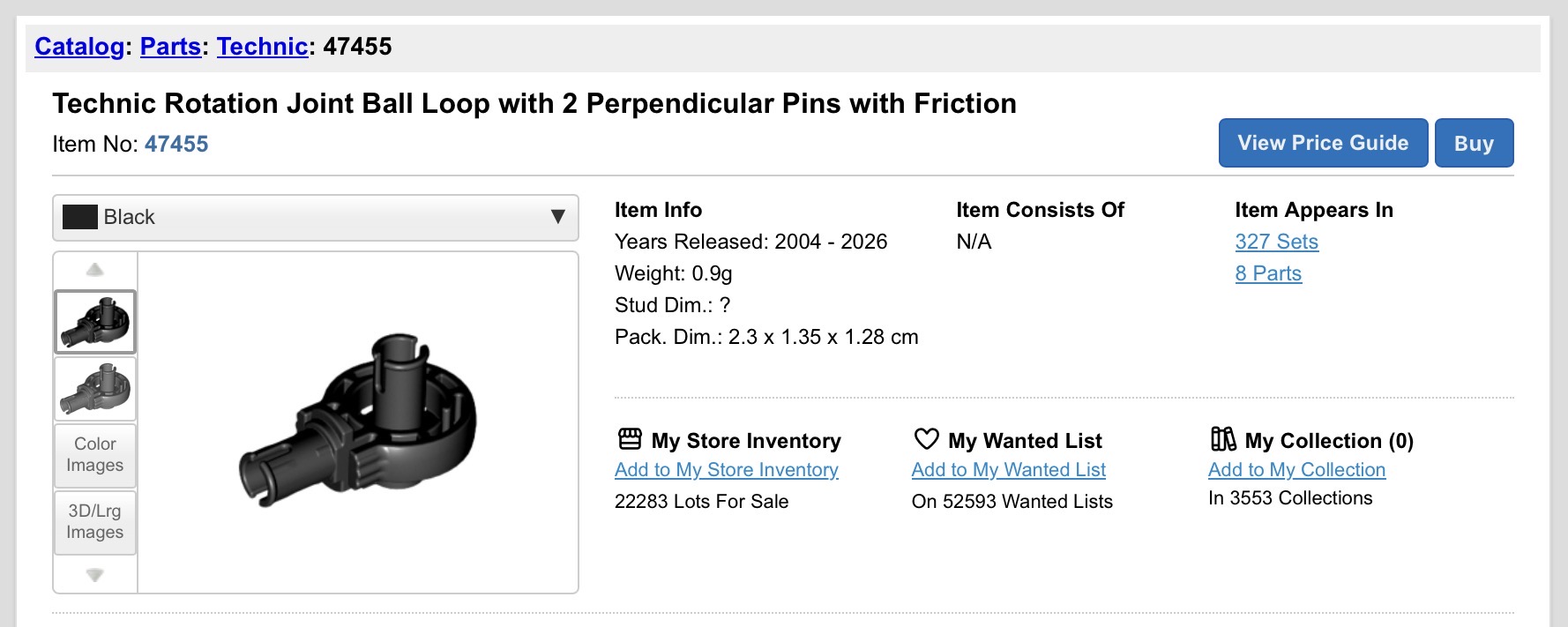This screenshot has height=627, width=1568.
Task: Open the 3D/Lrg Images tab
Action: pos(95,522)
